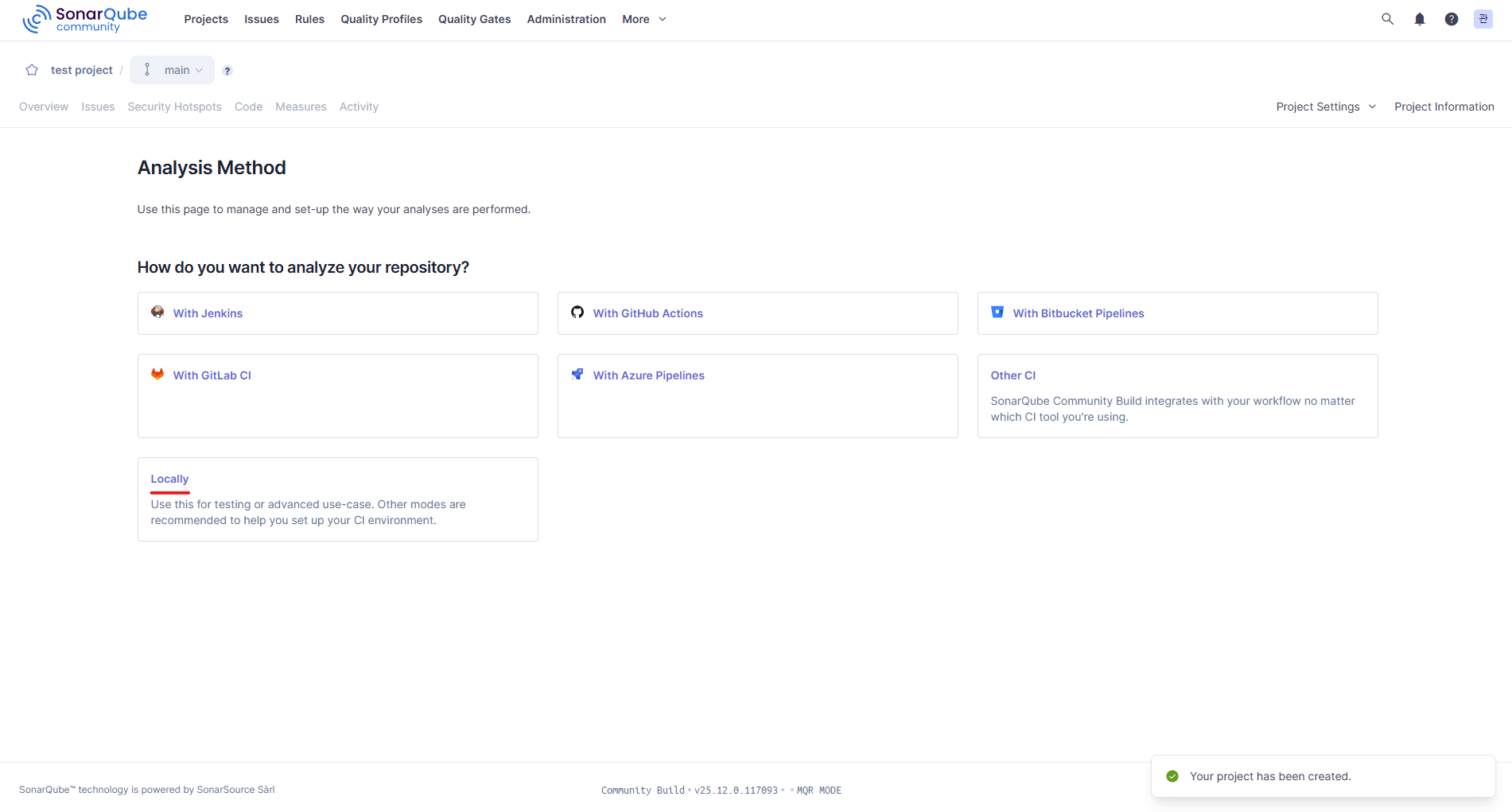Click the Bitbucket logo icon
Screen dimensions: 1512x812
[x=997, y=312]
